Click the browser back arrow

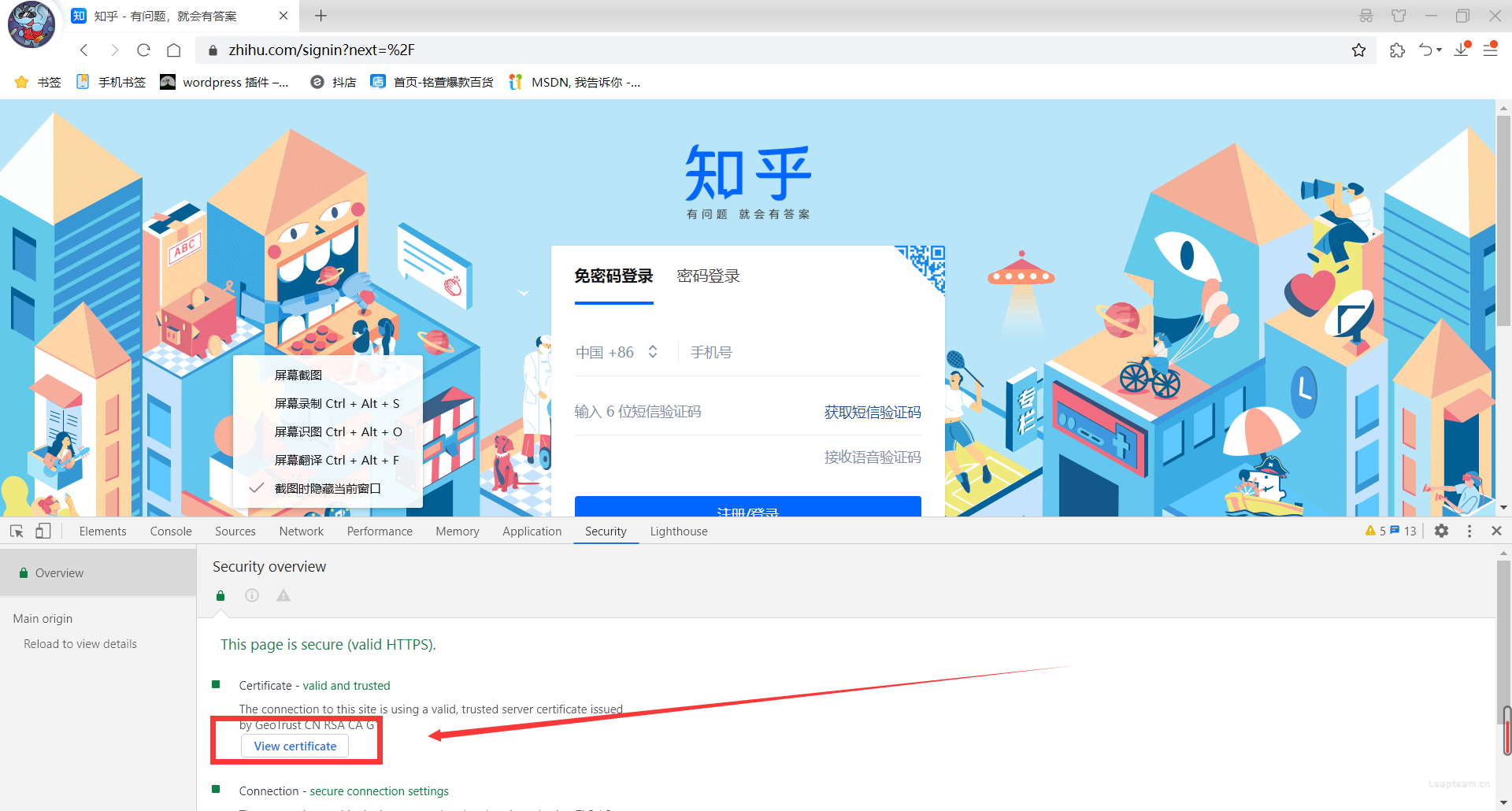pos(83,50)
